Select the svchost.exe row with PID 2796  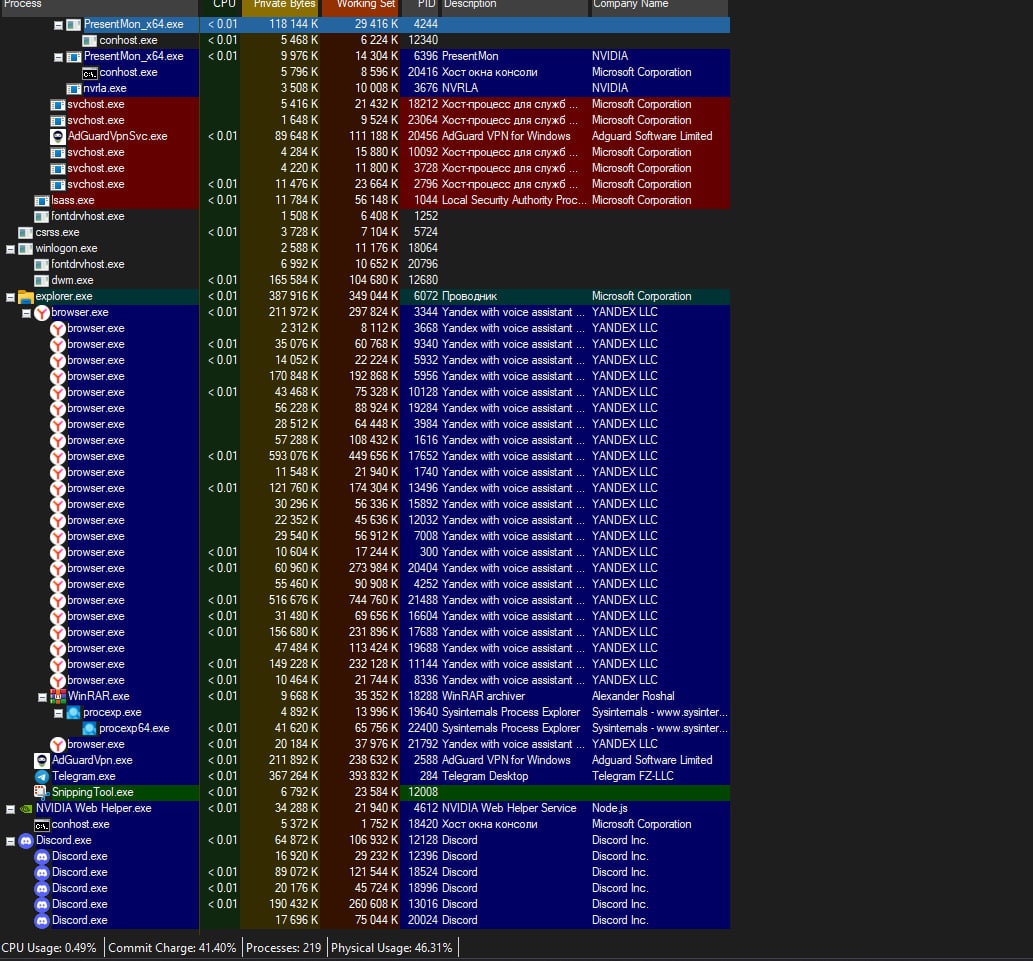365,184
